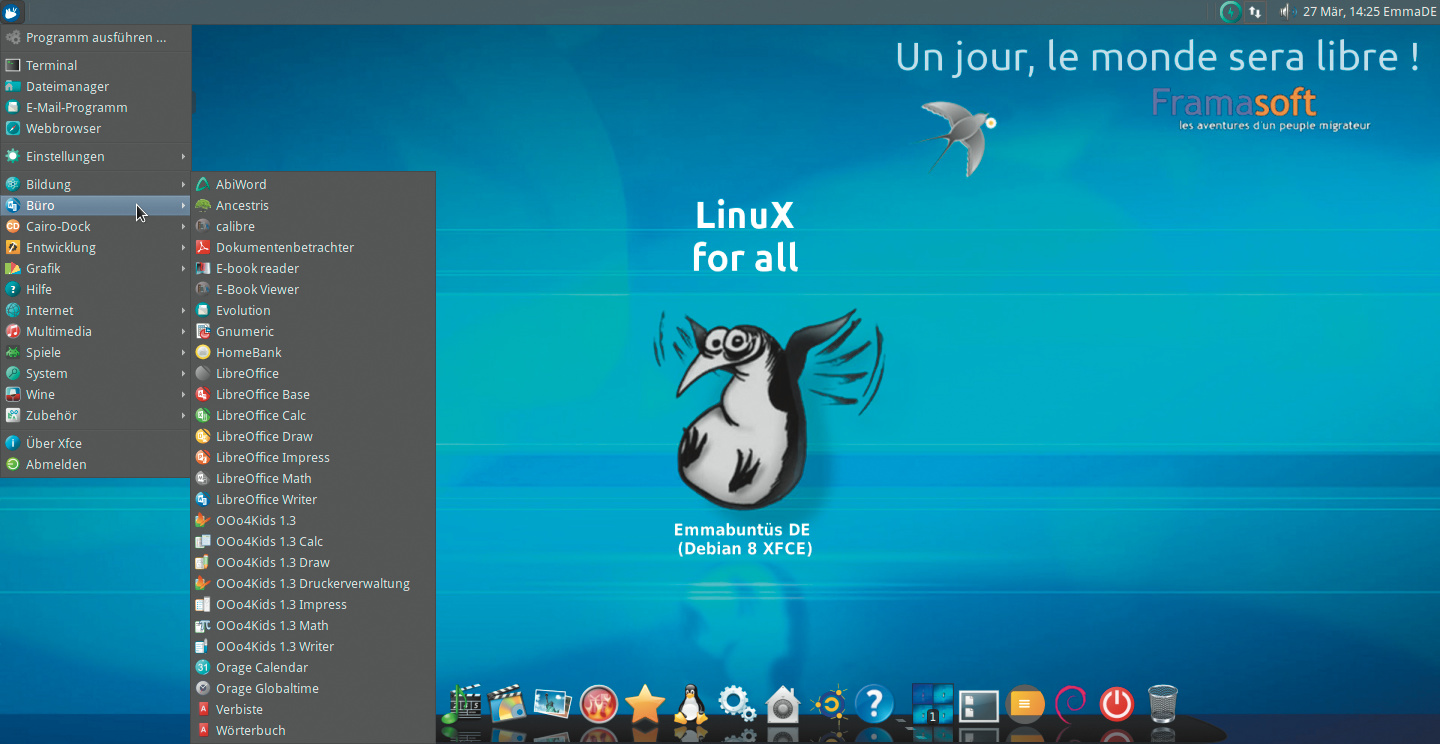
Task: Open the network arrows tray icon
Action: point(1255,12)
